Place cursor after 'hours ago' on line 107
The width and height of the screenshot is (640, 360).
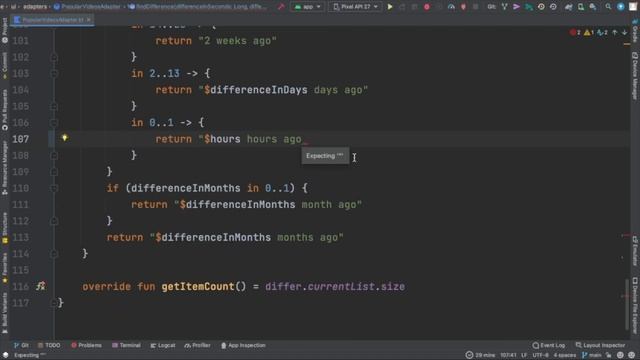302,139
